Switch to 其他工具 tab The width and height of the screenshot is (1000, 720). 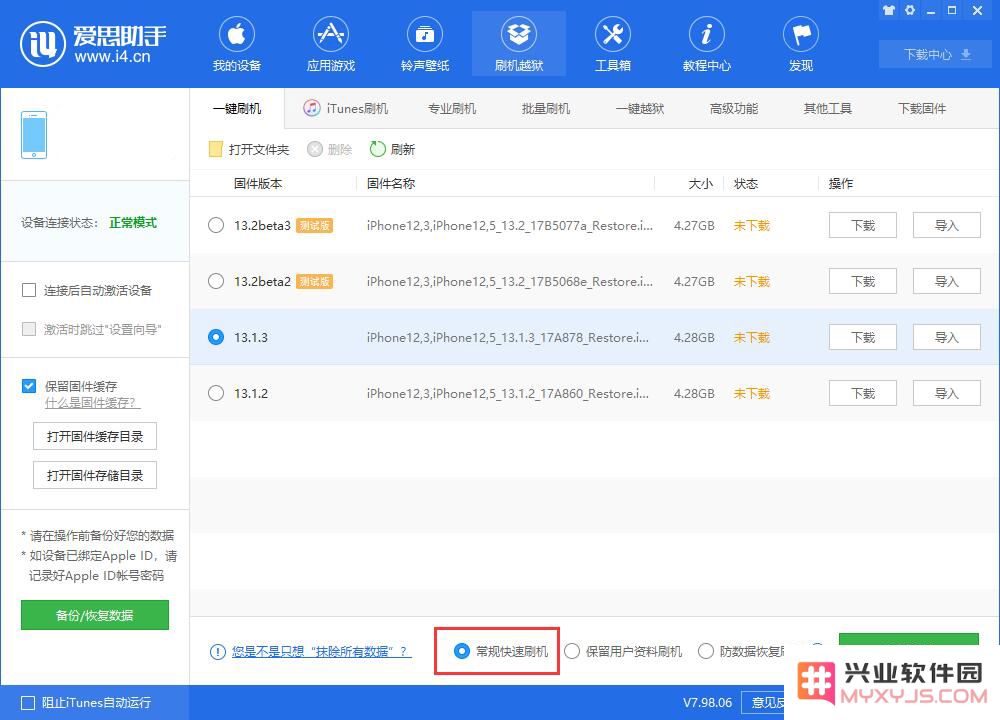(828, 109)
